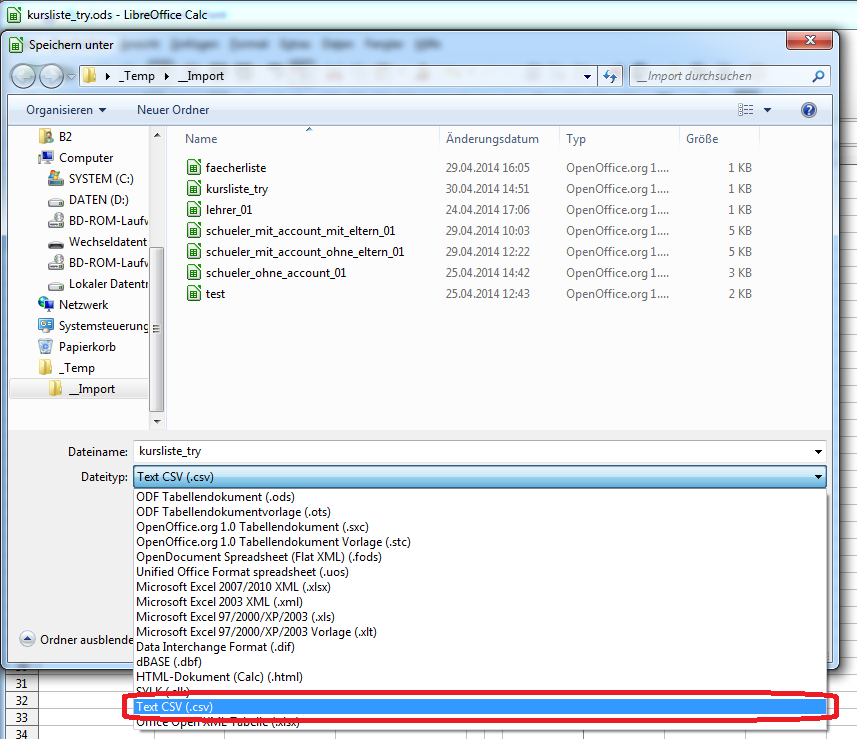Choose dBASE (.dbf) file type
This screenshot has width=857, height=739.
click(x=480, y=662)
